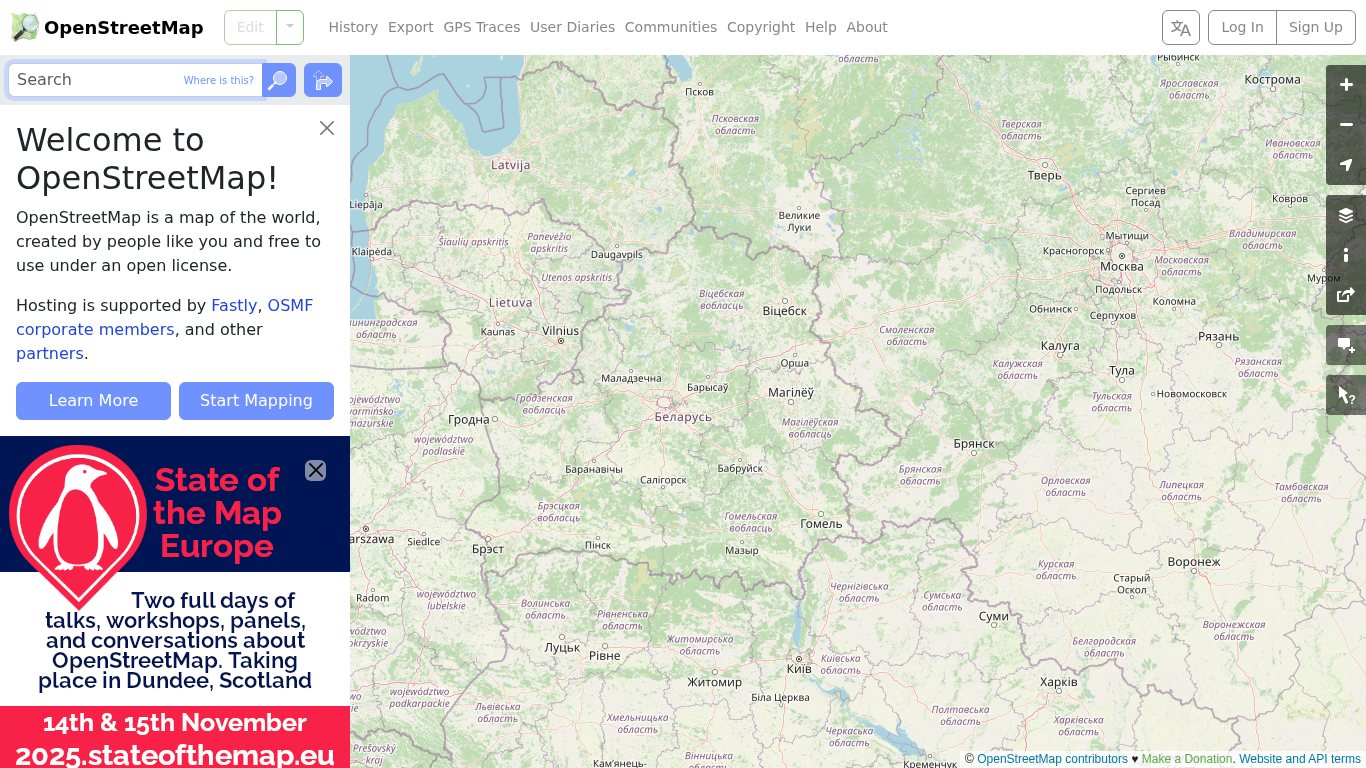Zoom out on the map

[x=1346, y=125]
